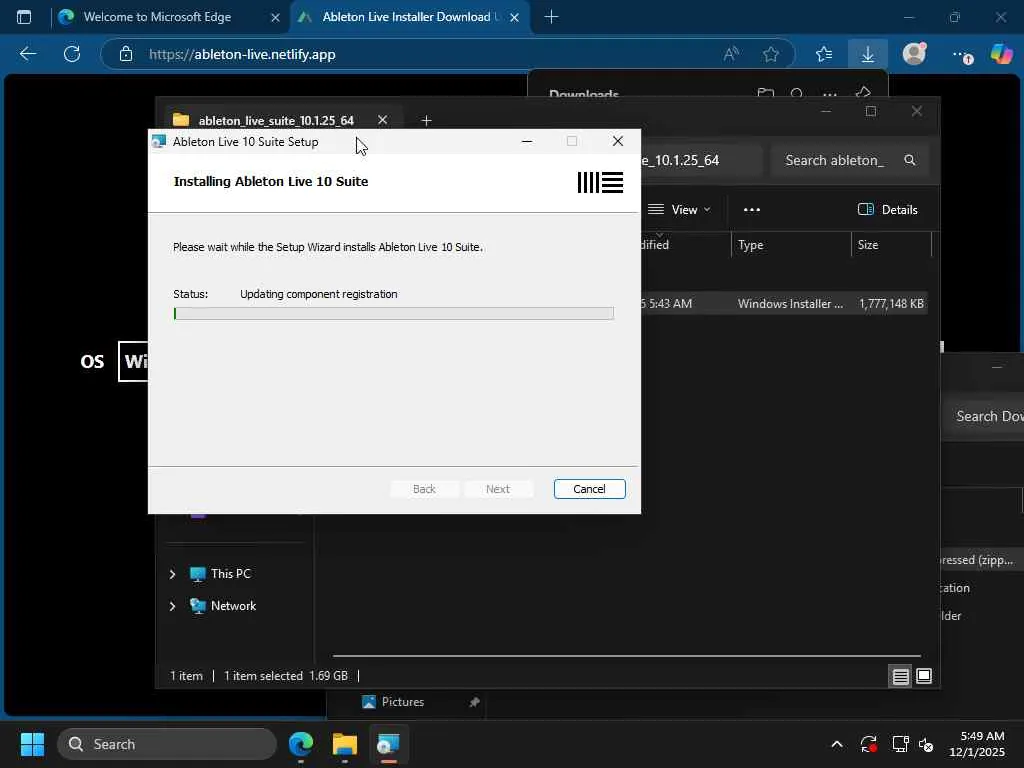Close the Ableton Live Installer Download tab

click(515, 18)
